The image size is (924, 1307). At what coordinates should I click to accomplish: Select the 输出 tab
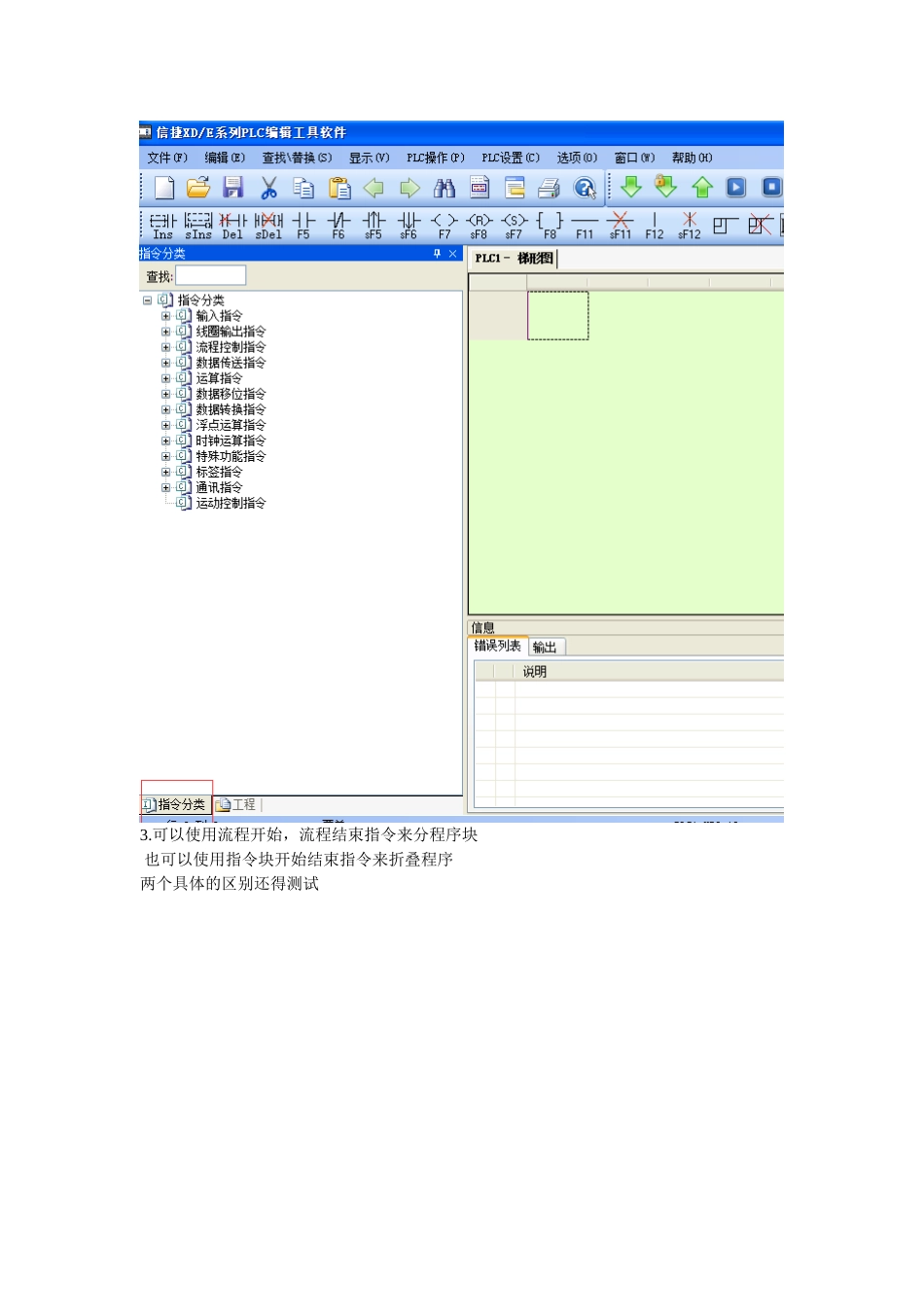click(546, 647)
